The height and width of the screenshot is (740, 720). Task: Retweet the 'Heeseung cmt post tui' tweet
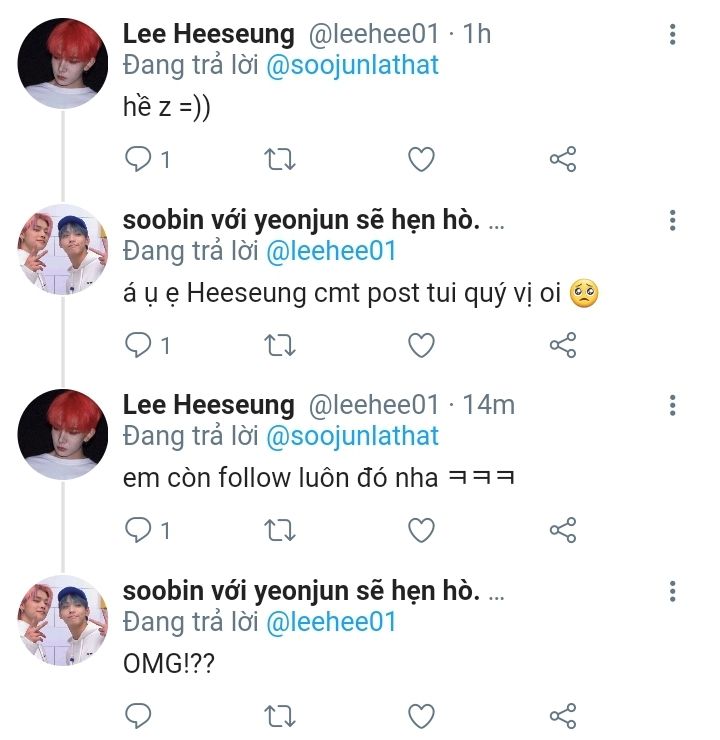tap(279, 345)
